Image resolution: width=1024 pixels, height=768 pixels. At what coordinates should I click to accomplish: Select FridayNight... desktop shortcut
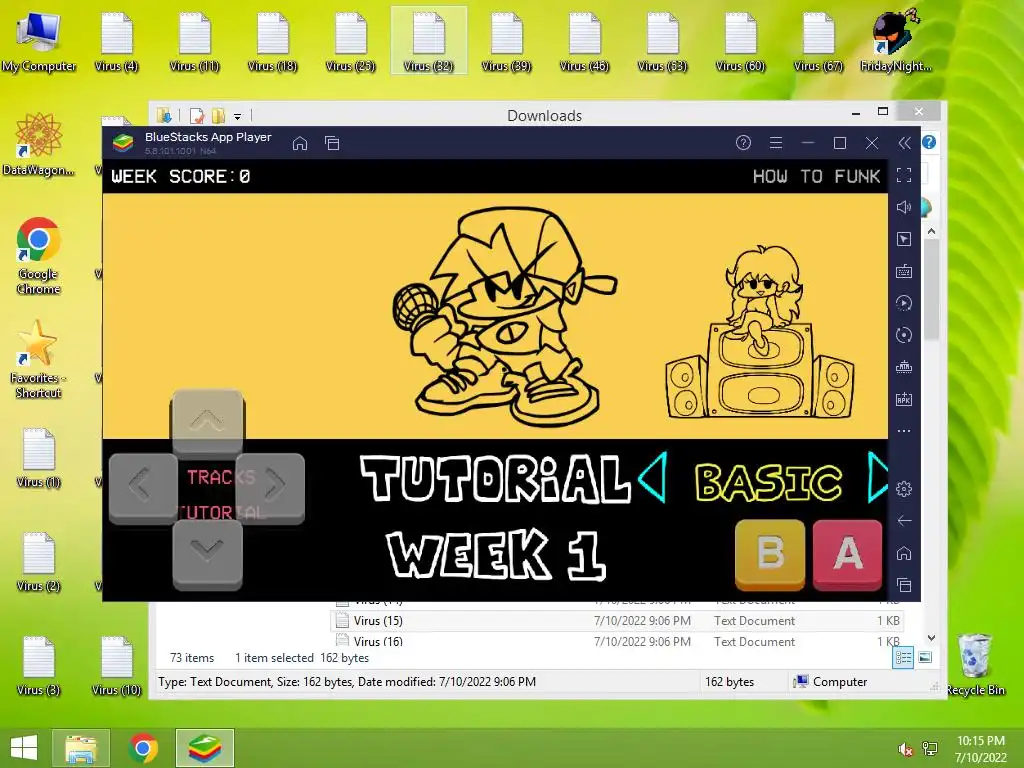coord(895,41)
